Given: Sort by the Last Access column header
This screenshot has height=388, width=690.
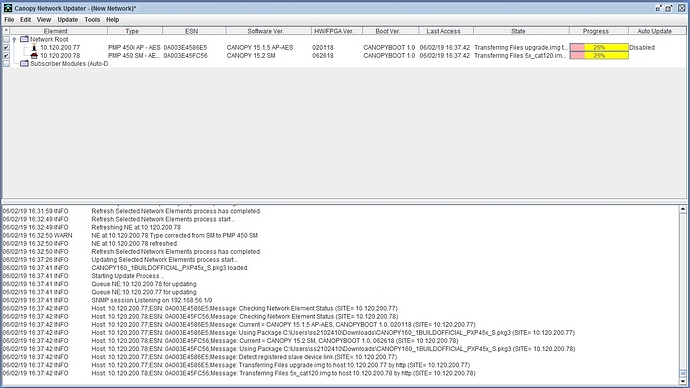Looking at the screenshot, I should (x=446, y=31).
